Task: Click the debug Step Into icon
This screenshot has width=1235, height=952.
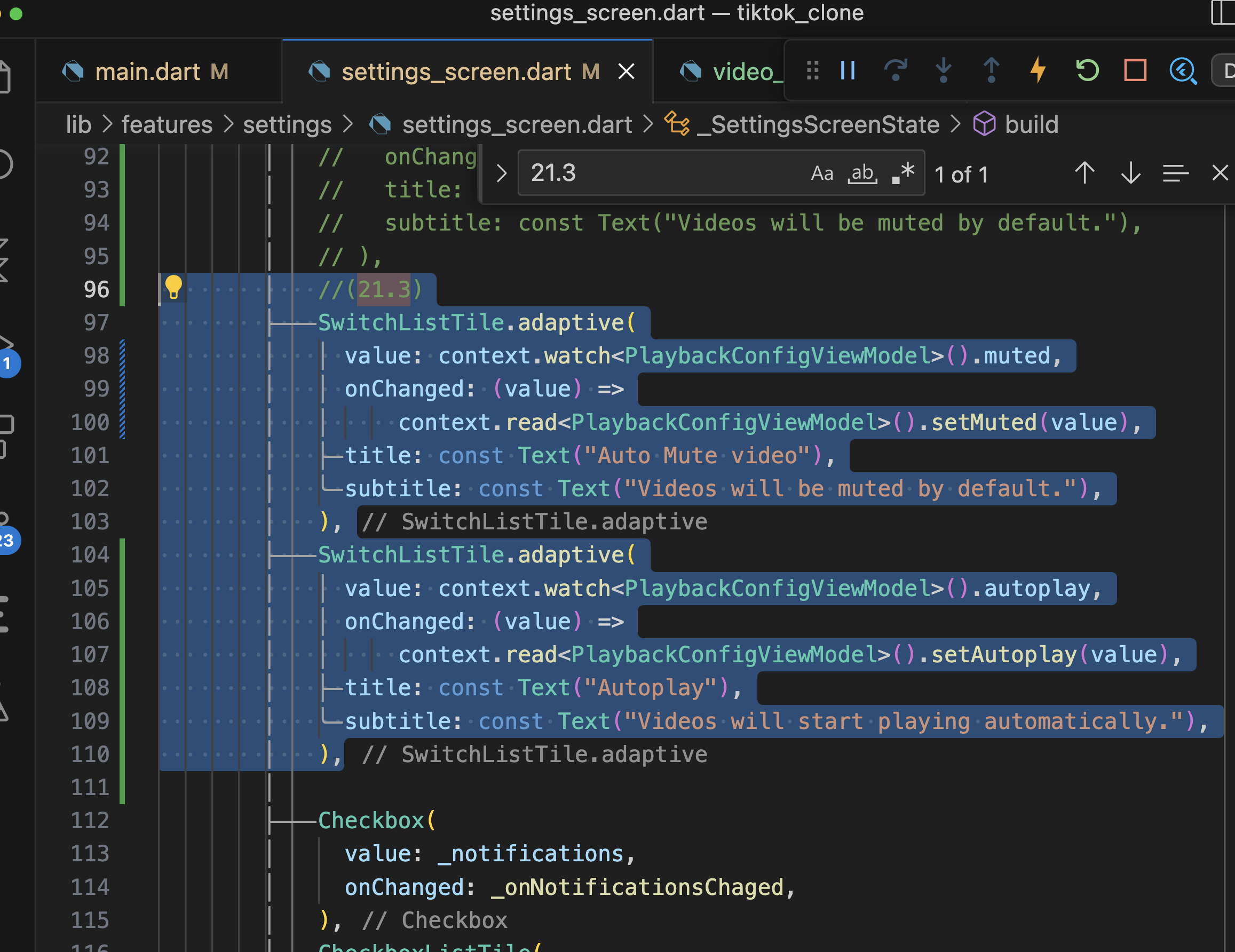Action: click(x=943, y=70)
